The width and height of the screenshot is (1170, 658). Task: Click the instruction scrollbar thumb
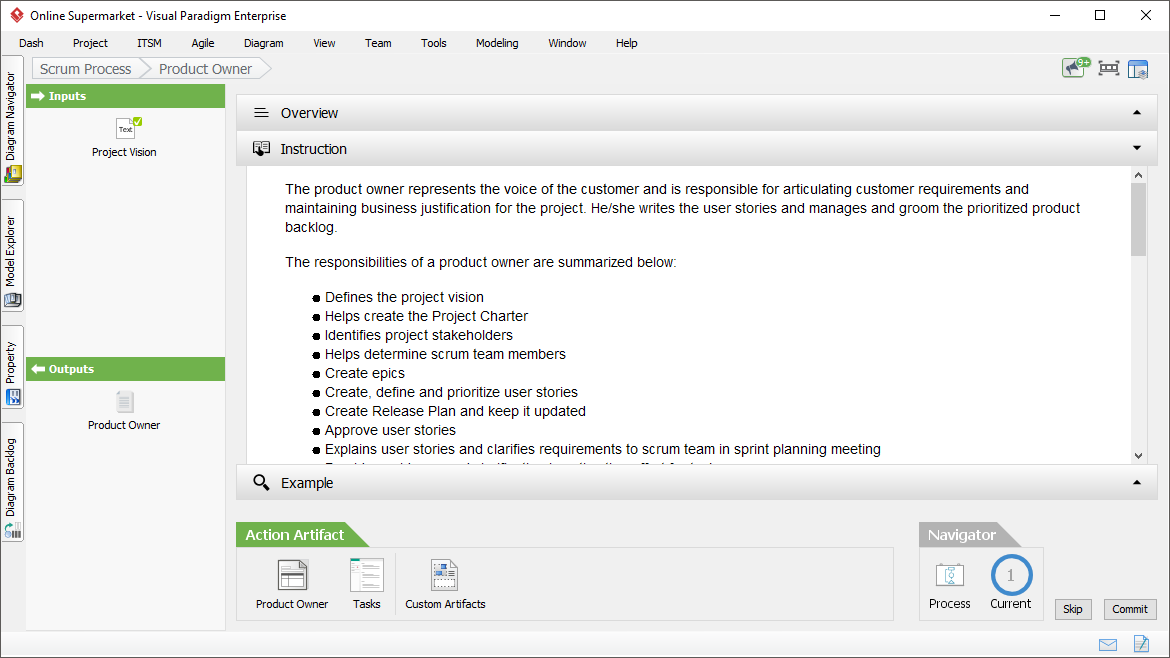coord(1138,219)
